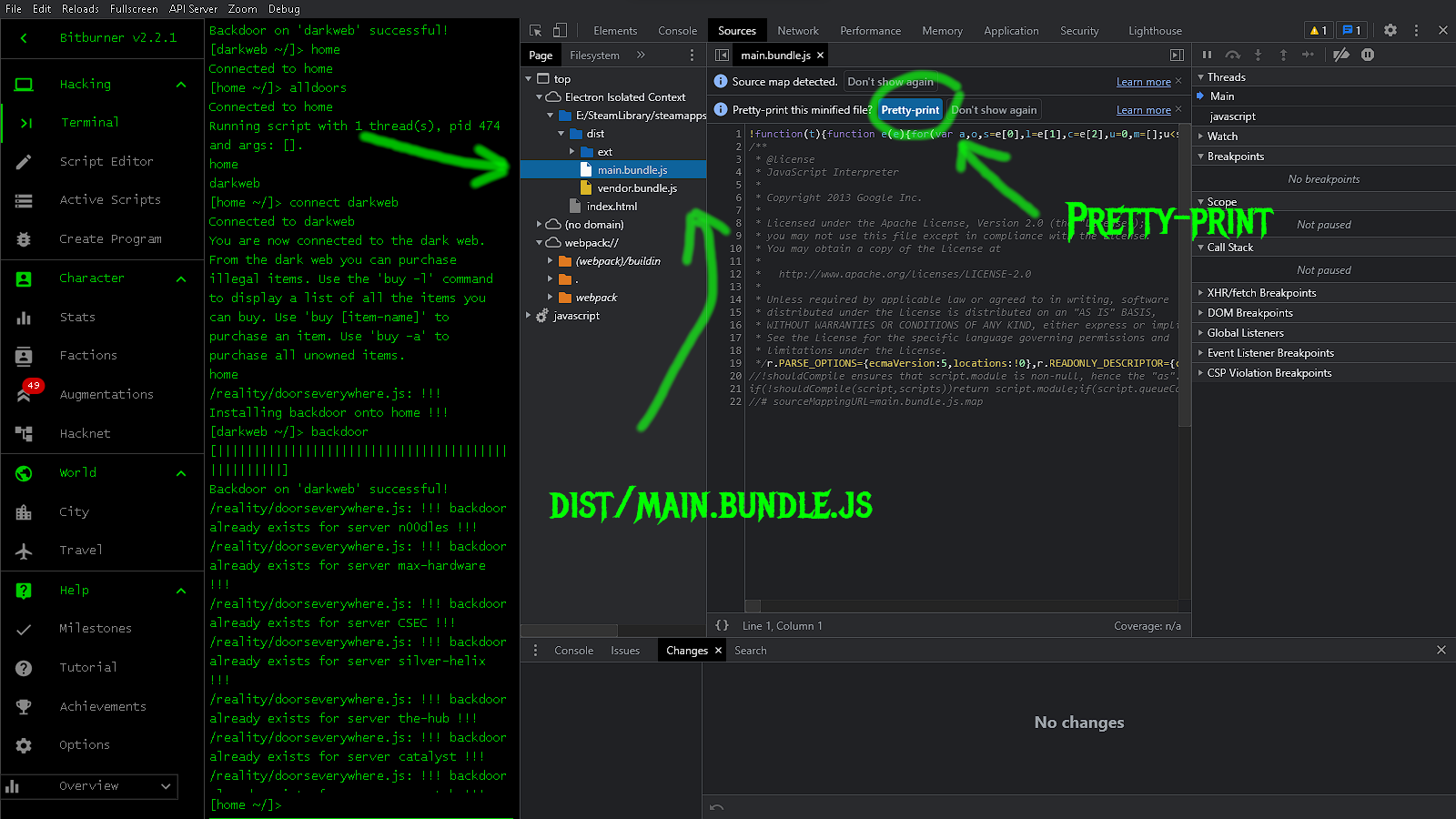Viewport: 1456px width, 819px height.
Task: Open the Augmentations page icon
Action: pyautogui.click(x=25, y=394)
